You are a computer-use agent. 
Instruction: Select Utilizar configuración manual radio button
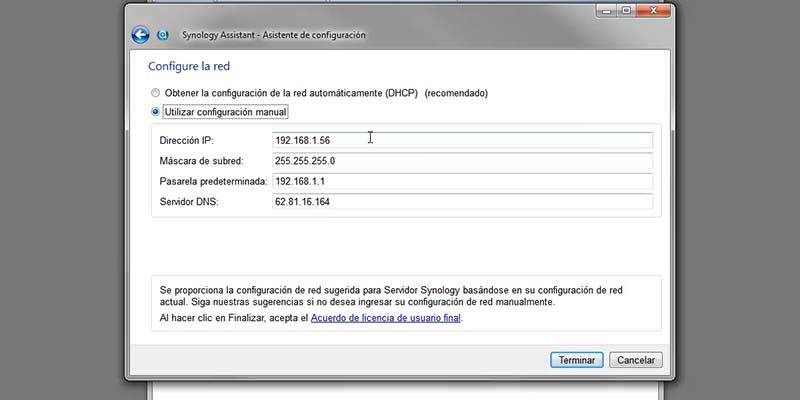tap(155, 112)
